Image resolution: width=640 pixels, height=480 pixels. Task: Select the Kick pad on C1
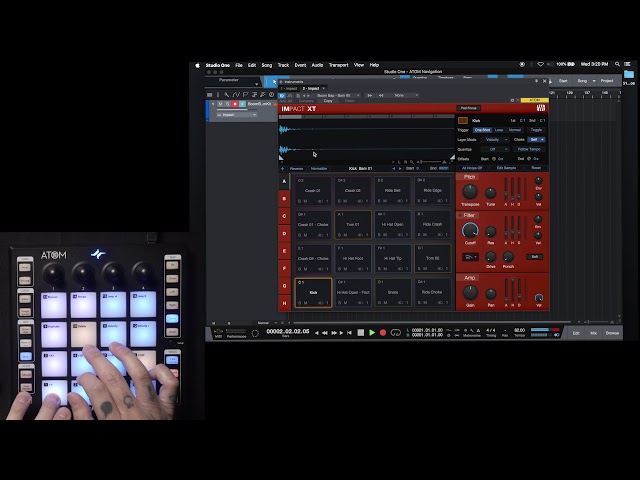(x=313, y=293)
